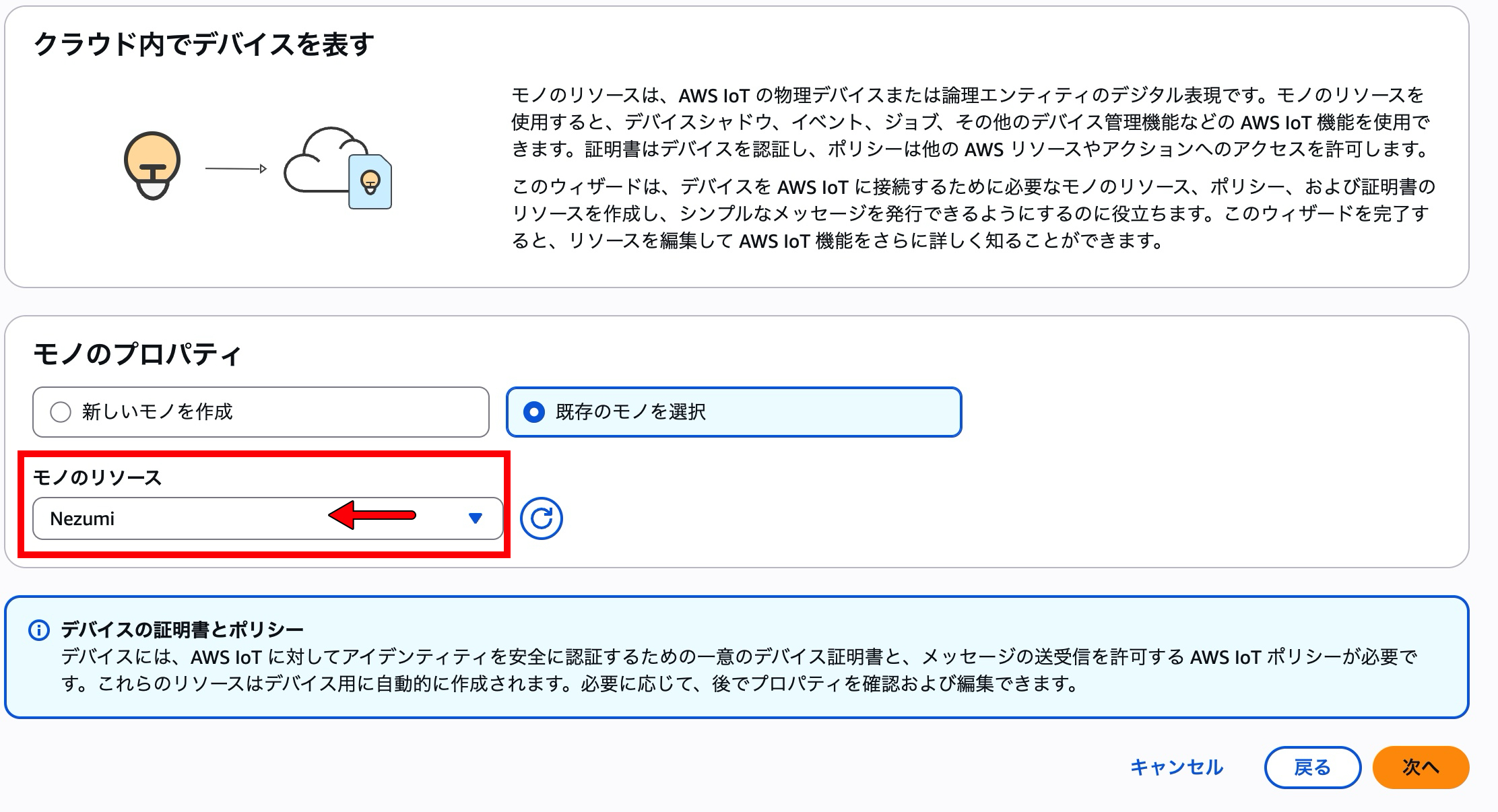Click the paragraph starting with このウィザードは

tap(970, 213)
